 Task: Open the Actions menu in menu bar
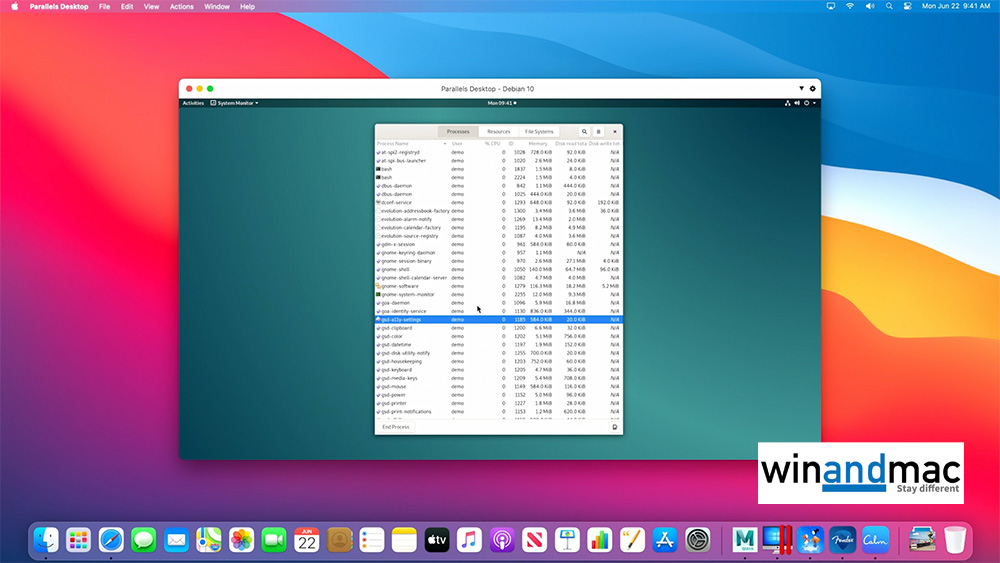coord(181,6)
